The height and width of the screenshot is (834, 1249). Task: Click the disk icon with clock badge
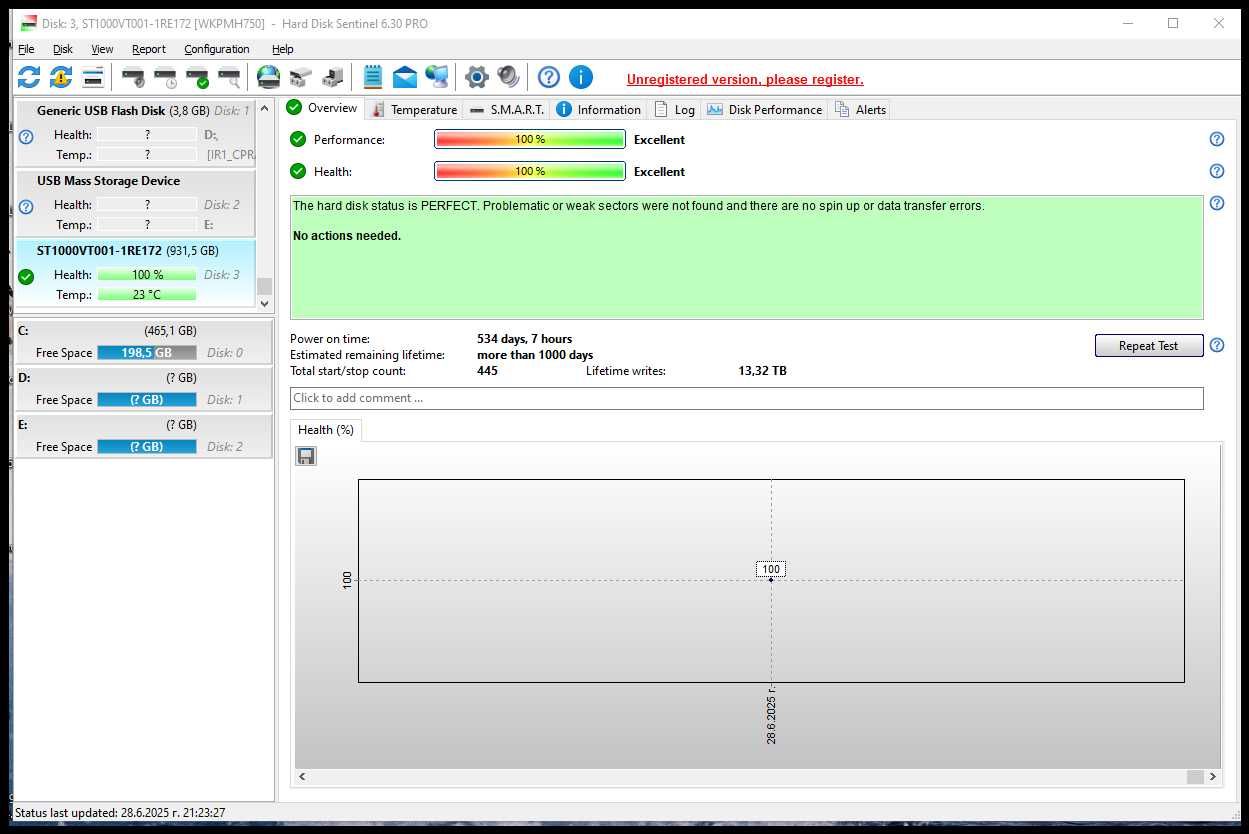click(165, 76)
